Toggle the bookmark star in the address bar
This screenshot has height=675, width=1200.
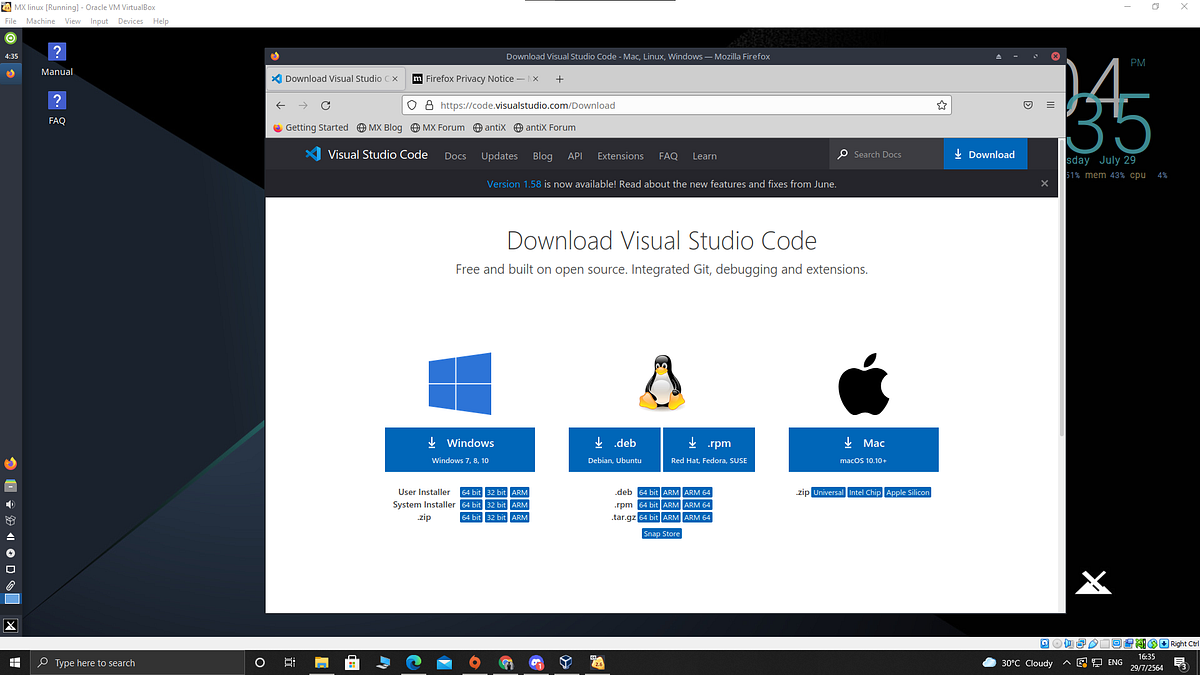click(941, 105)
